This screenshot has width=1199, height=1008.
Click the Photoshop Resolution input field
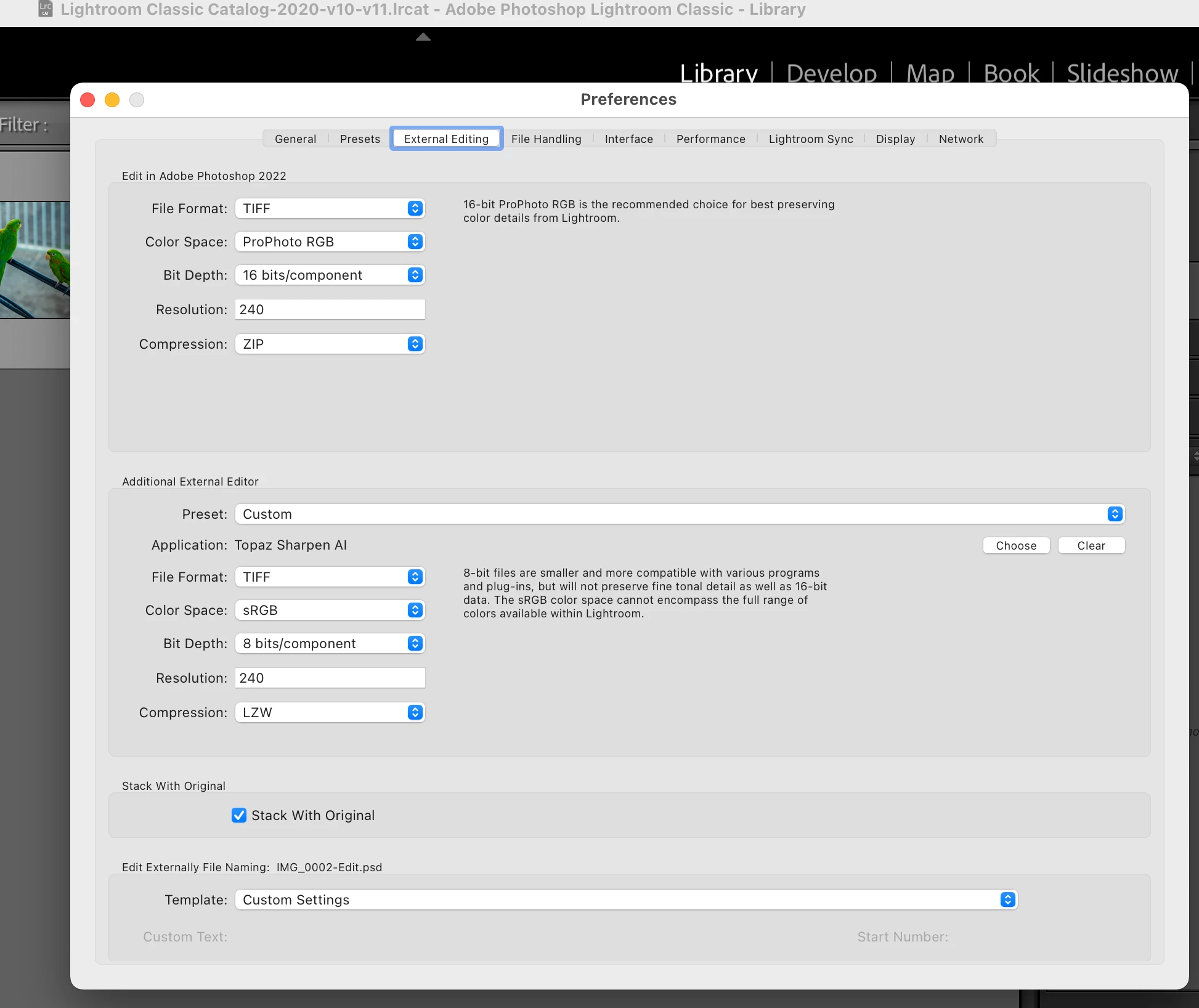(330, 309)
